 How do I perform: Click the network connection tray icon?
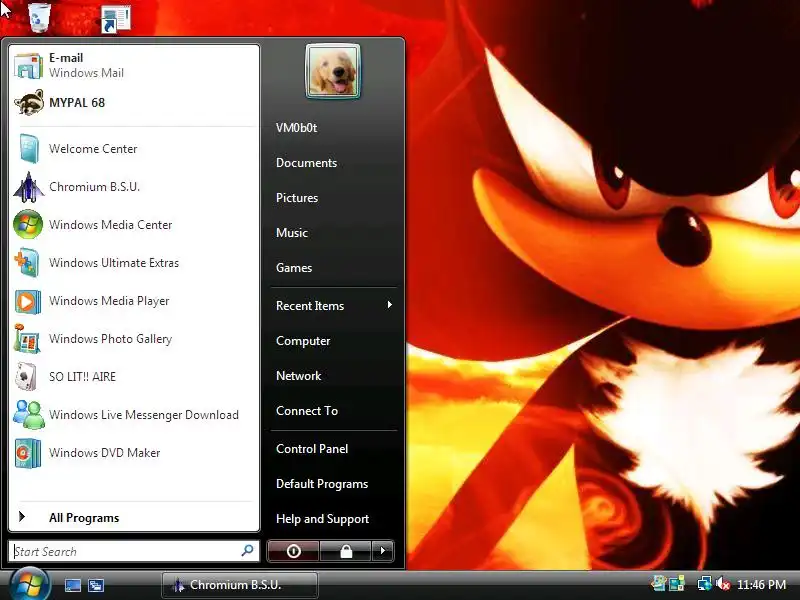[x=704, y=584]
